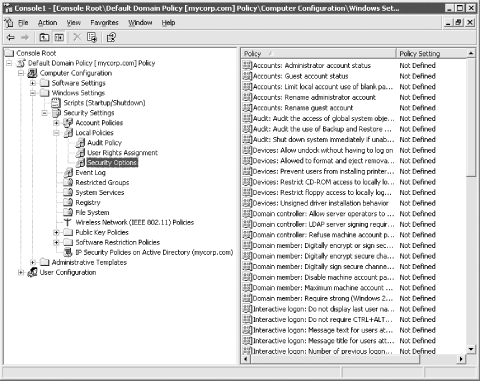Viewport: 481px width, 381px height.
Task: Click the Scripts (Startup/Shutdown) icon
Action: [x=56, y=103]
